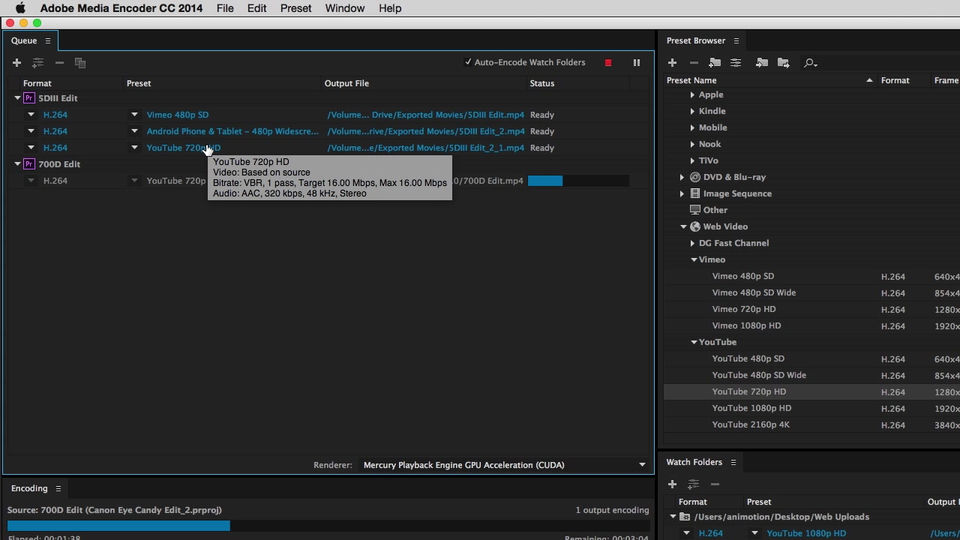The image size is (960, 540).
Task: Click the new preset group folder icon
Action: [x=714, y=62]
